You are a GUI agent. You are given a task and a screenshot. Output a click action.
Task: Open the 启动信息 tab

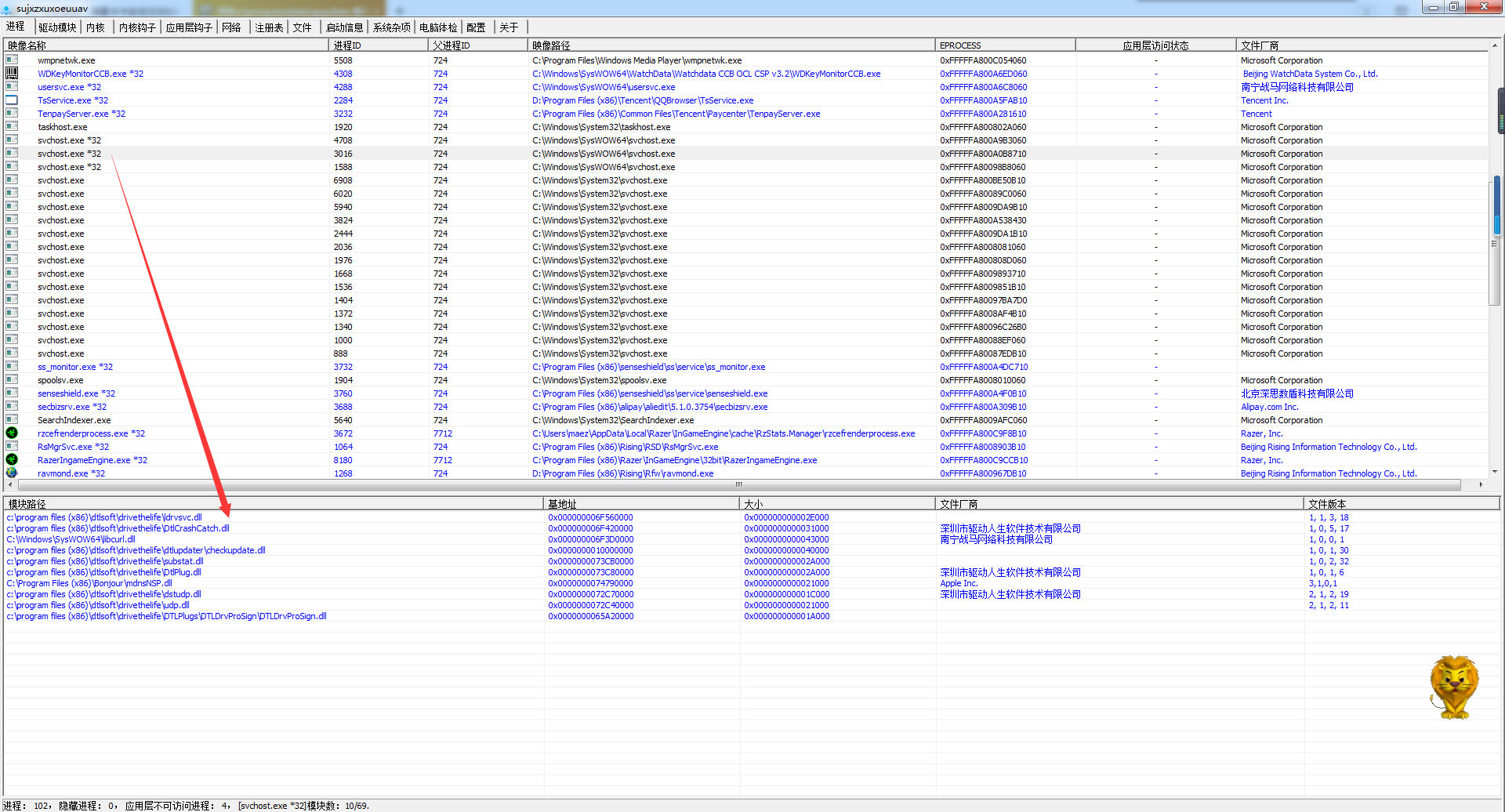[x=345, y=27]
